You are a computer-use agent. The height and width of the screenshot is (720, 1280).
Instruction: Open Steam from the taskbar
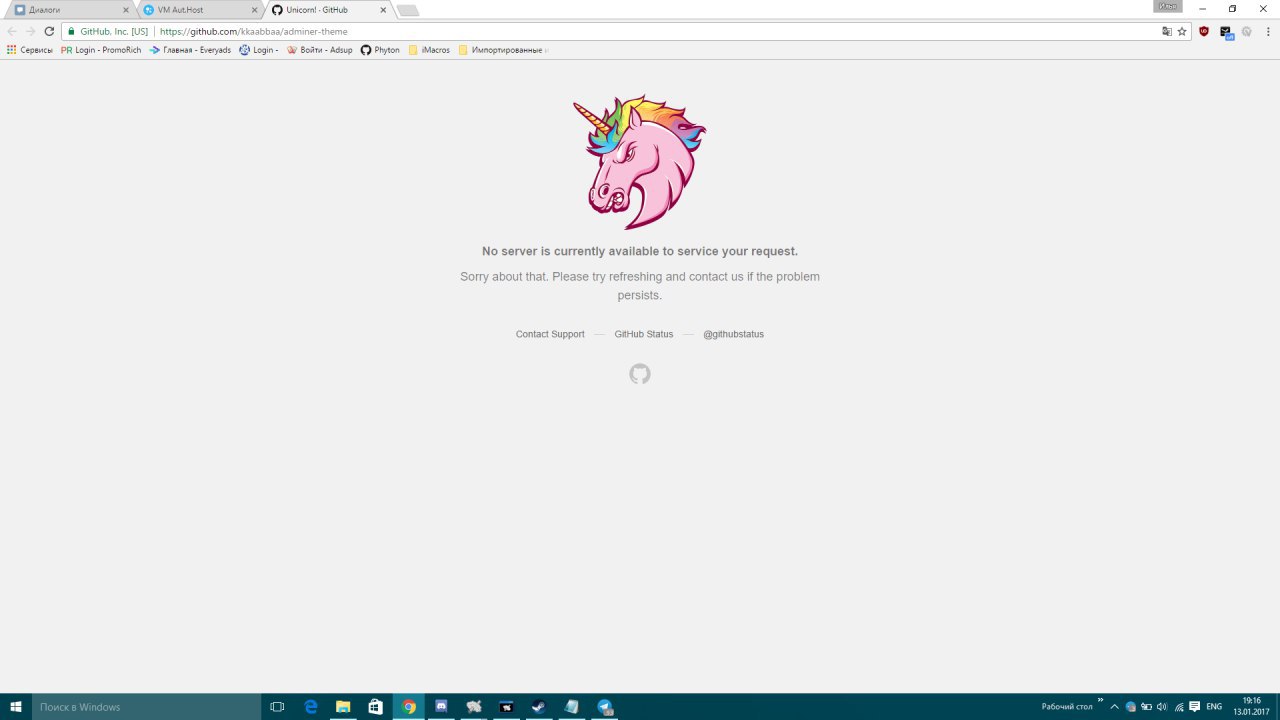click(x=539, y=706)
